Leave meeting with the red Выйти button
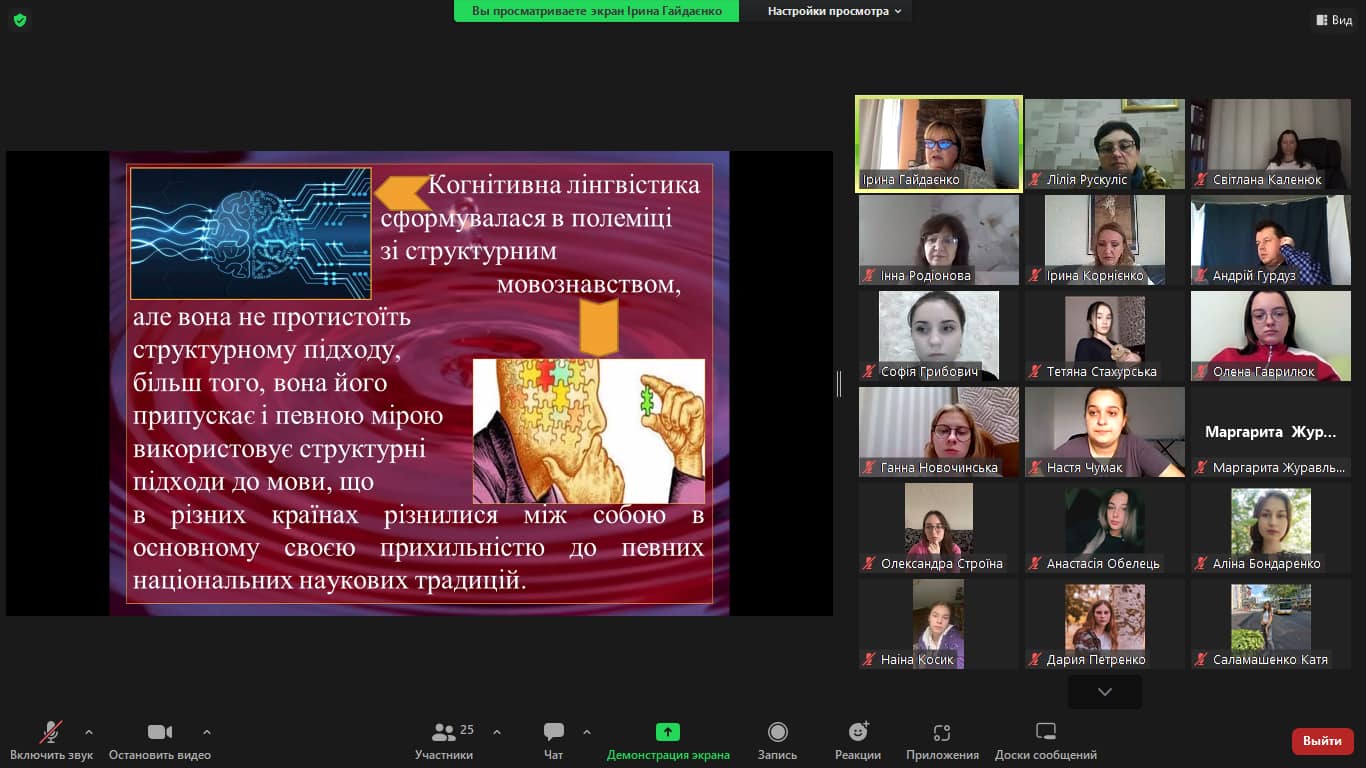 pos(1322,741)
